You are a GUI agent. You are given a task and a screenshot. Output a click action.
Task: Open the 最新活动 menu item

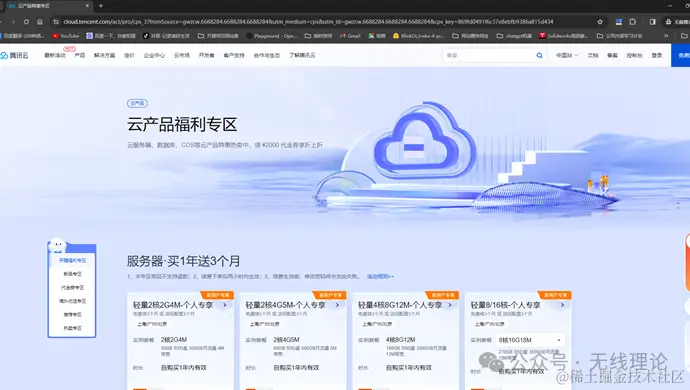click(x=55, y=55)
